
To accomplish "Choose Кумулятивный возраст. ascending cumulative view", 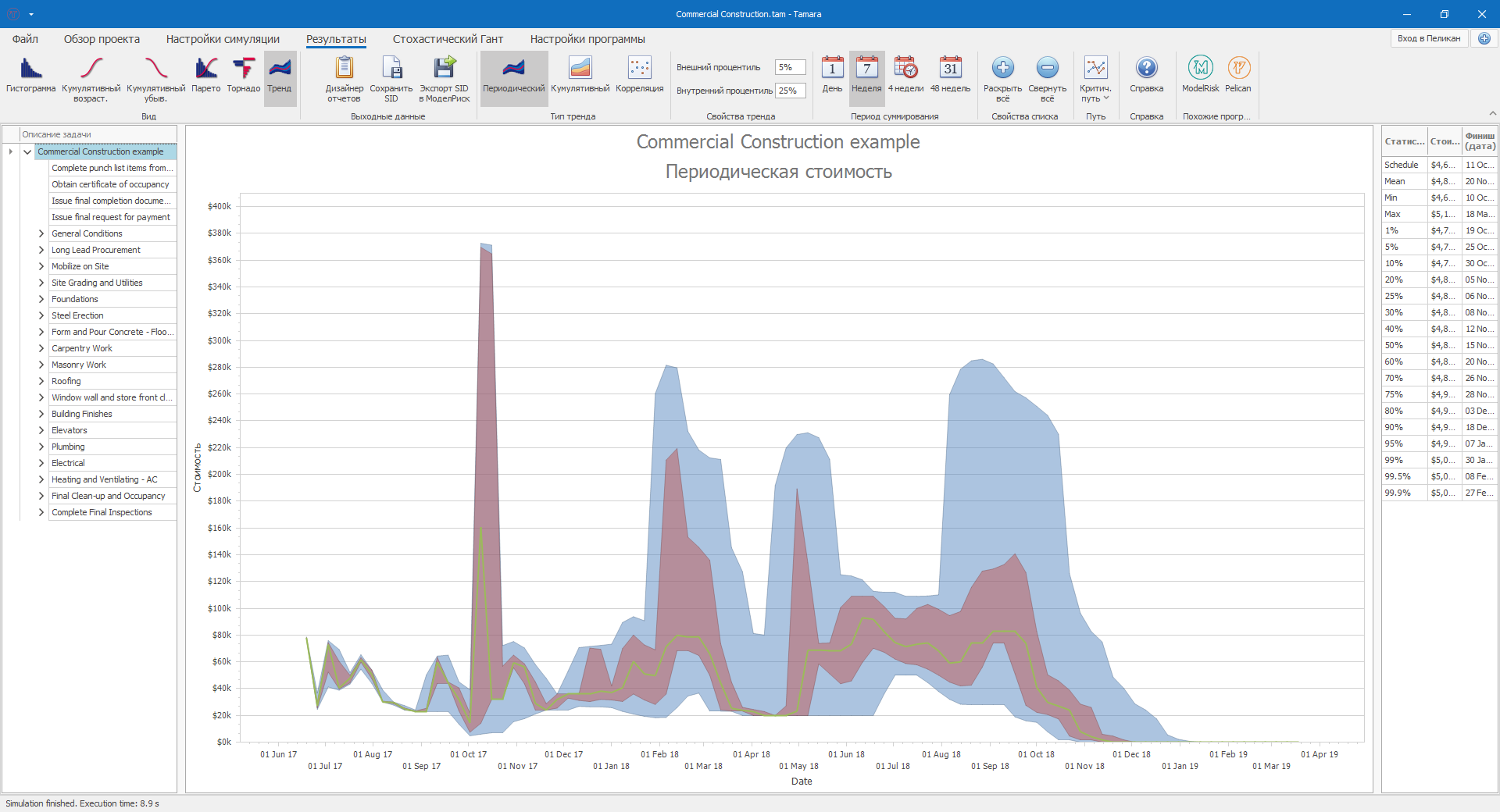I will coord(91,79).
